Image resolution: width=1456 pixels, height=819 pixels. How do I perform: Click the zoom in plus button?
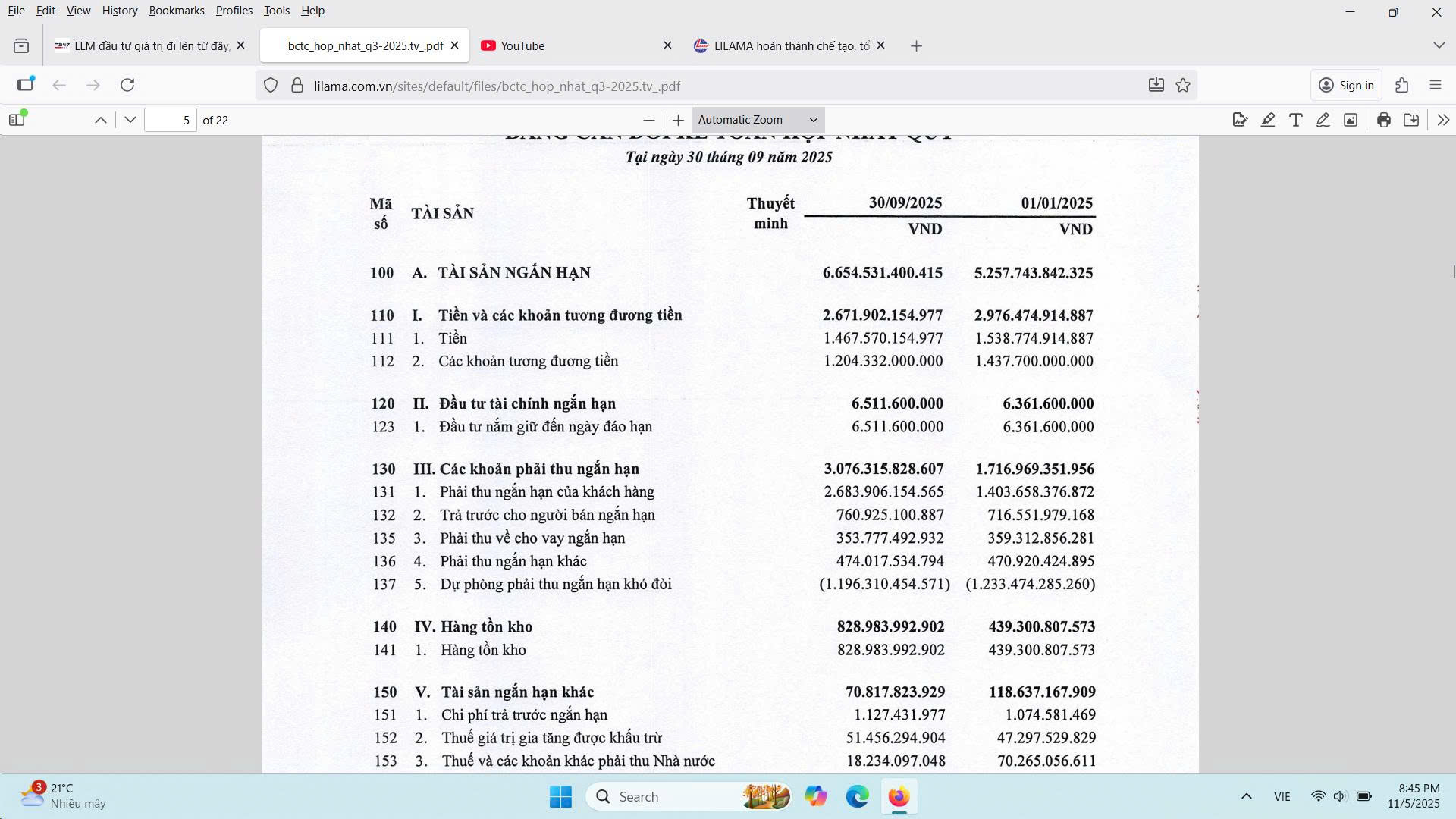point(678,120)
